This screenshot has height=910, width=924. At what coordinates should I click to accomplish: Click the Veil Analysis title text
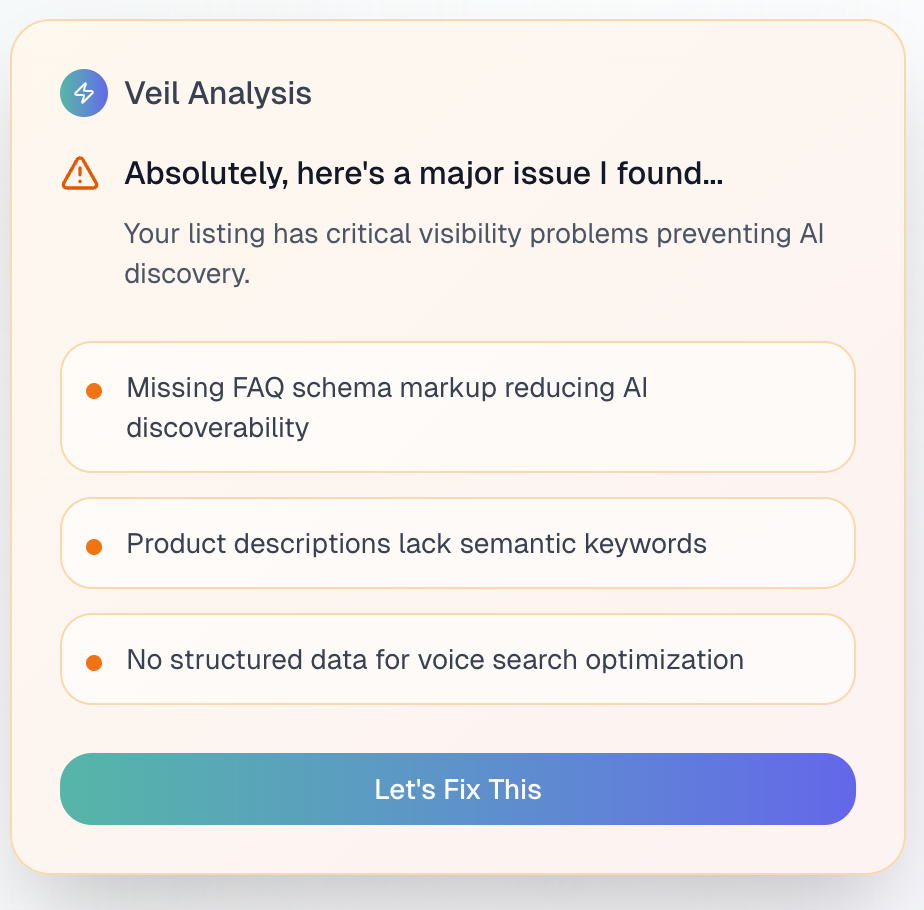(218, 93)
